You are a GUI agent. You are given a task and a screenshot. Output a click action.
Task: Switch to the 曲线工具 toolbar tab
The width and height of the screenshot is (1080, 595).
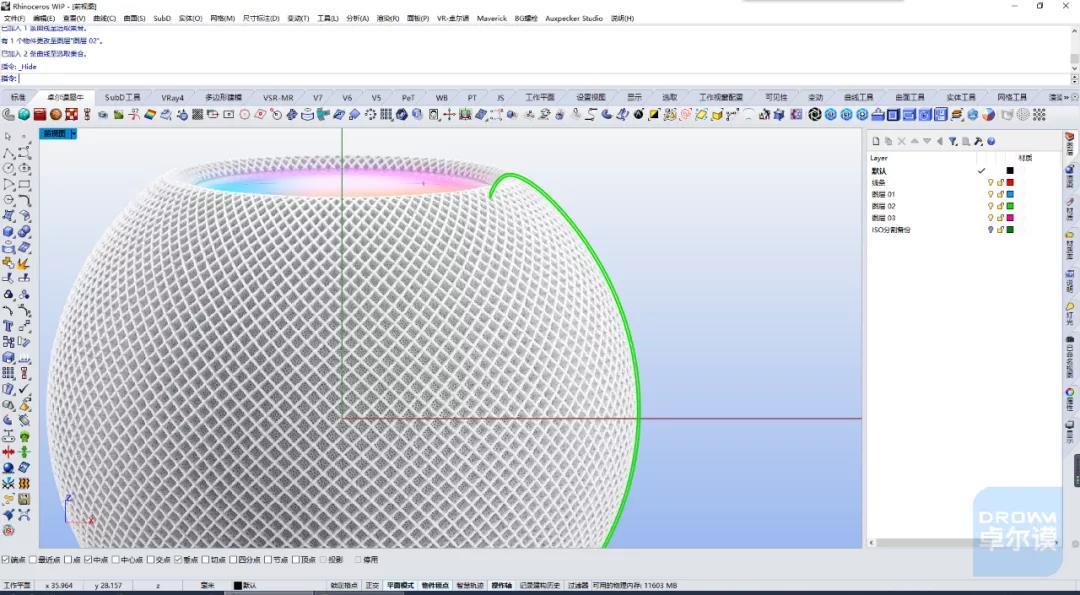[858, 98]
